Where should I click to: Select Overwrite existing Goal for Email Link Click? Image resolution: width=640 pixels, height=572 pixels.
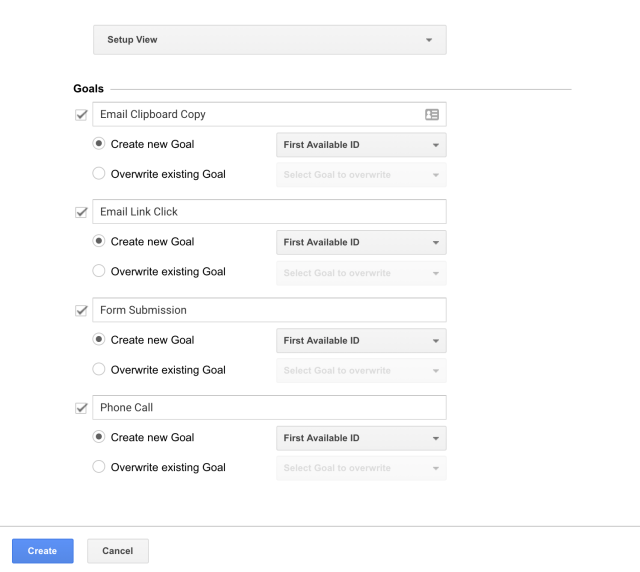coord(99,271)
